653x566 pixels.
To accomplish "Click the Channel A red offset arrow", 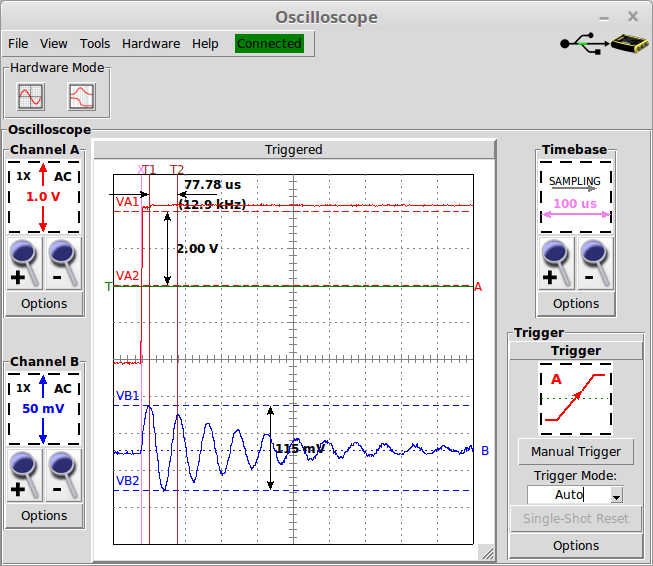I will pos(43,198).
